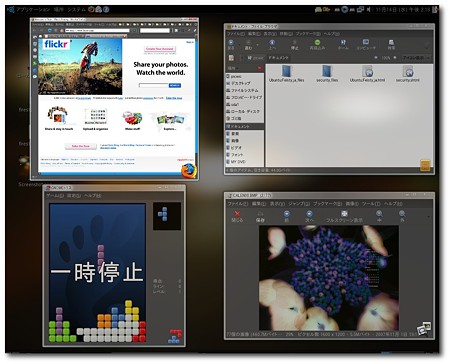Go to Home folder in file browser toolbar

pos(343,44)
